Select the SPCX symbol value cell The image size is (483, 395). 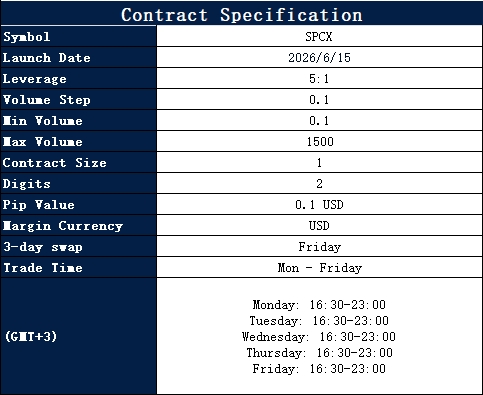pos(319,37)
